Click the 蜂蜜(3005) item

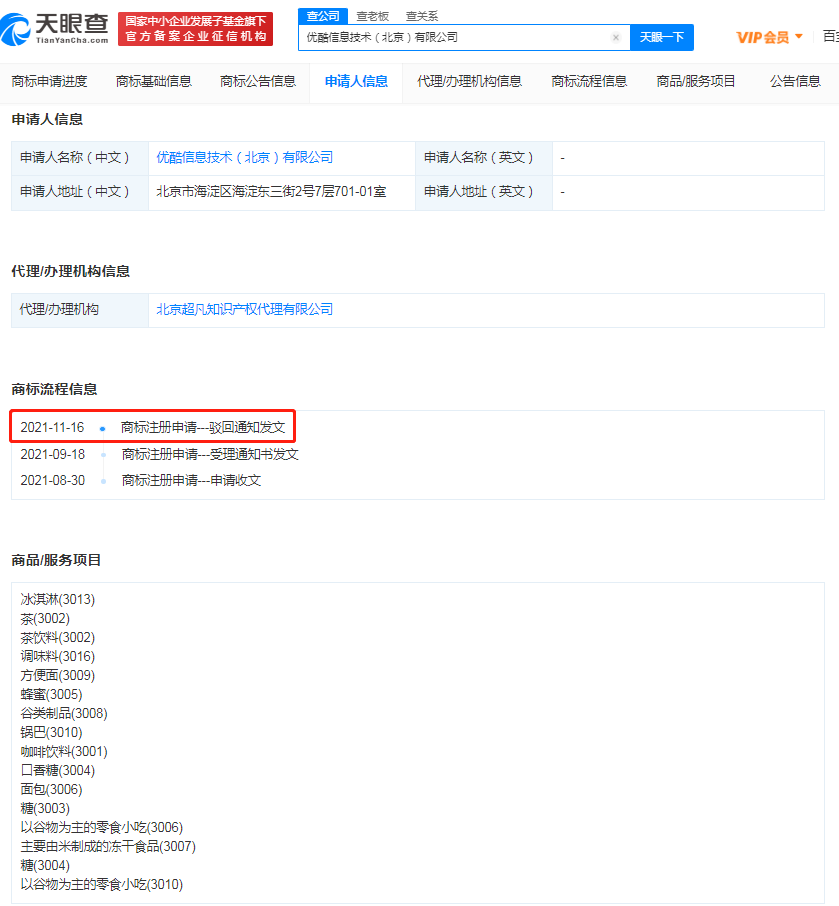51,695
